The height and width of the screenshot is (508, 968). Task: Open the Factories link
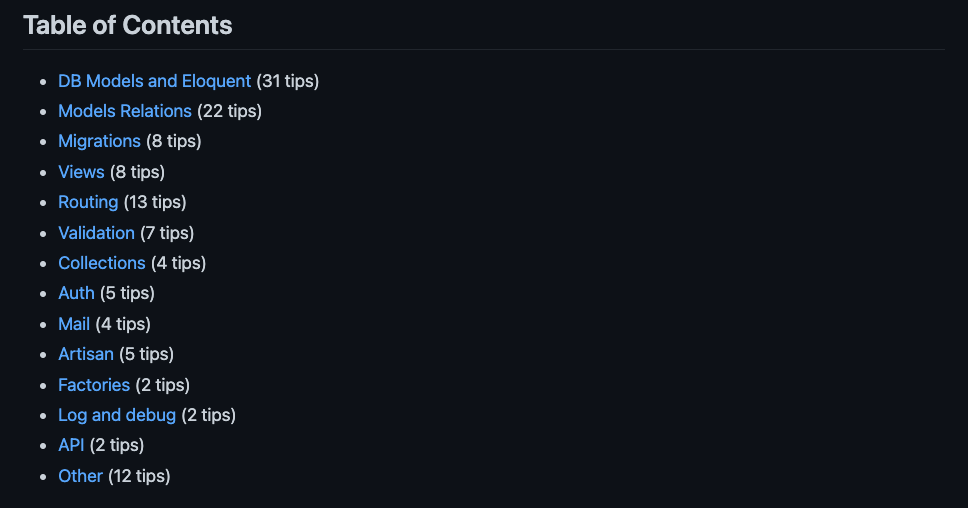pos(94,385)
